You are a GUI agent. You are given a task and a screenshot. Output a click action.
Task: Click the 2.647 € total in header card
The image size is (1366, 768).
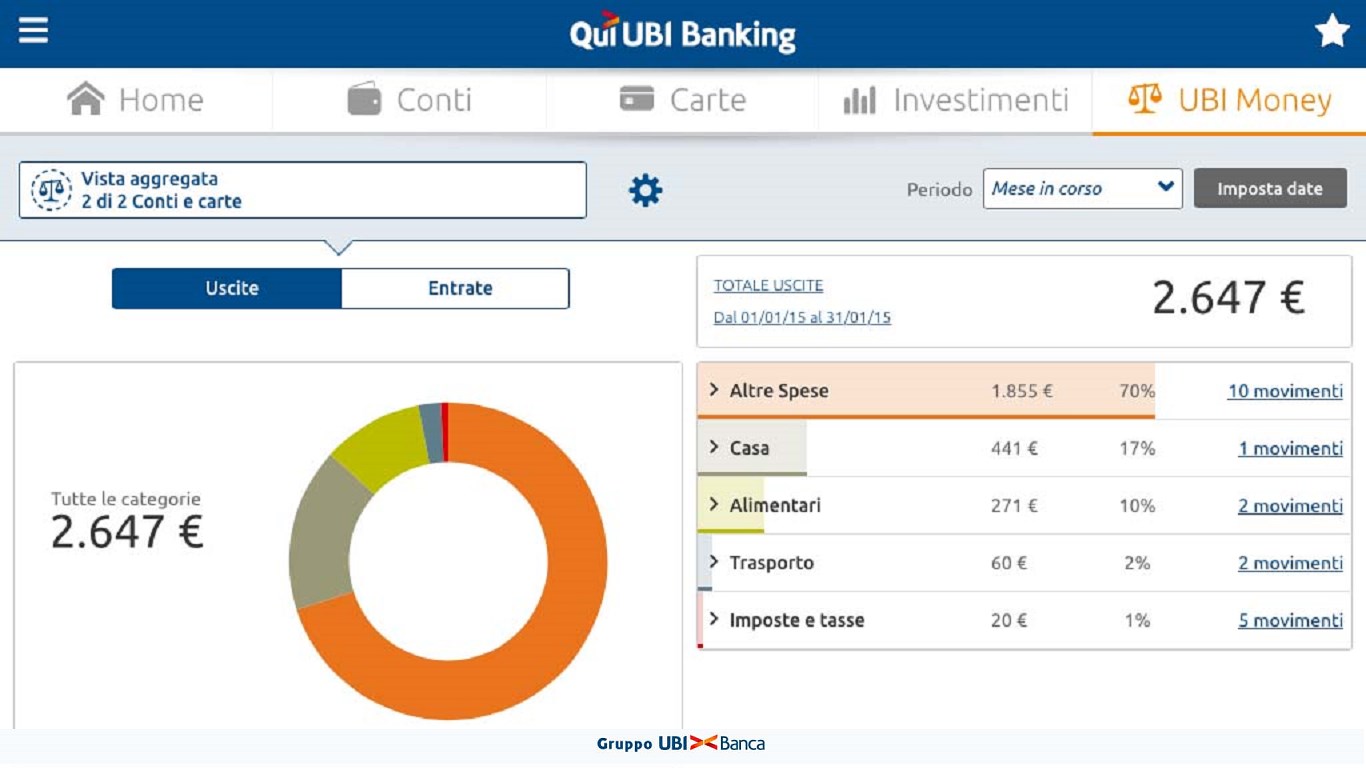coord(1228,297)
